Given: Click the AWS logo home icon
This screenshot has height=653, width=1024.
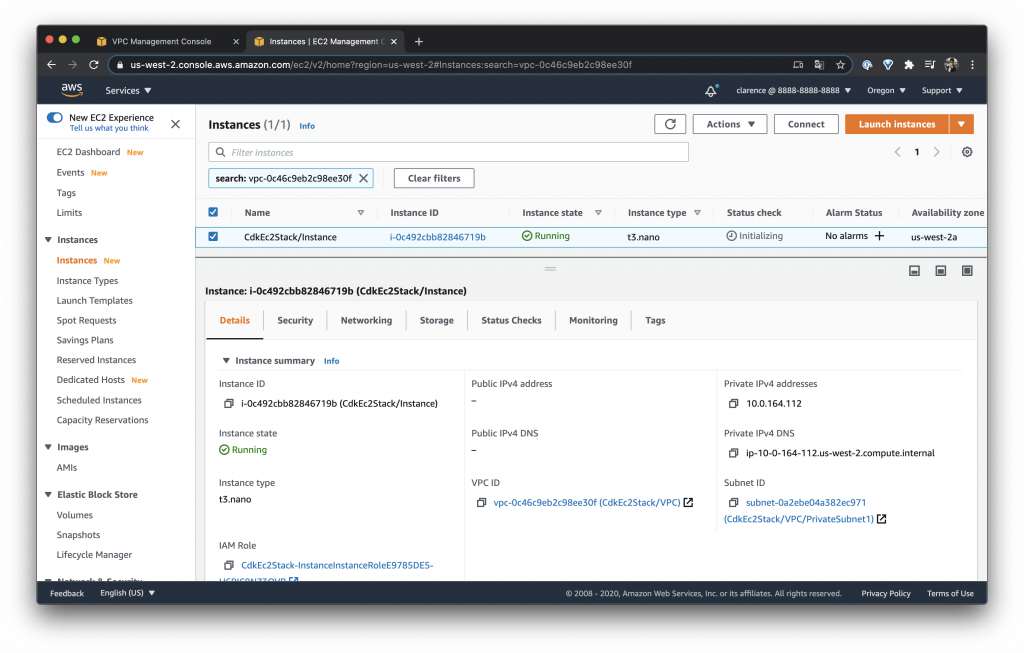Looking at the screenshot, I should pos(72,90).
